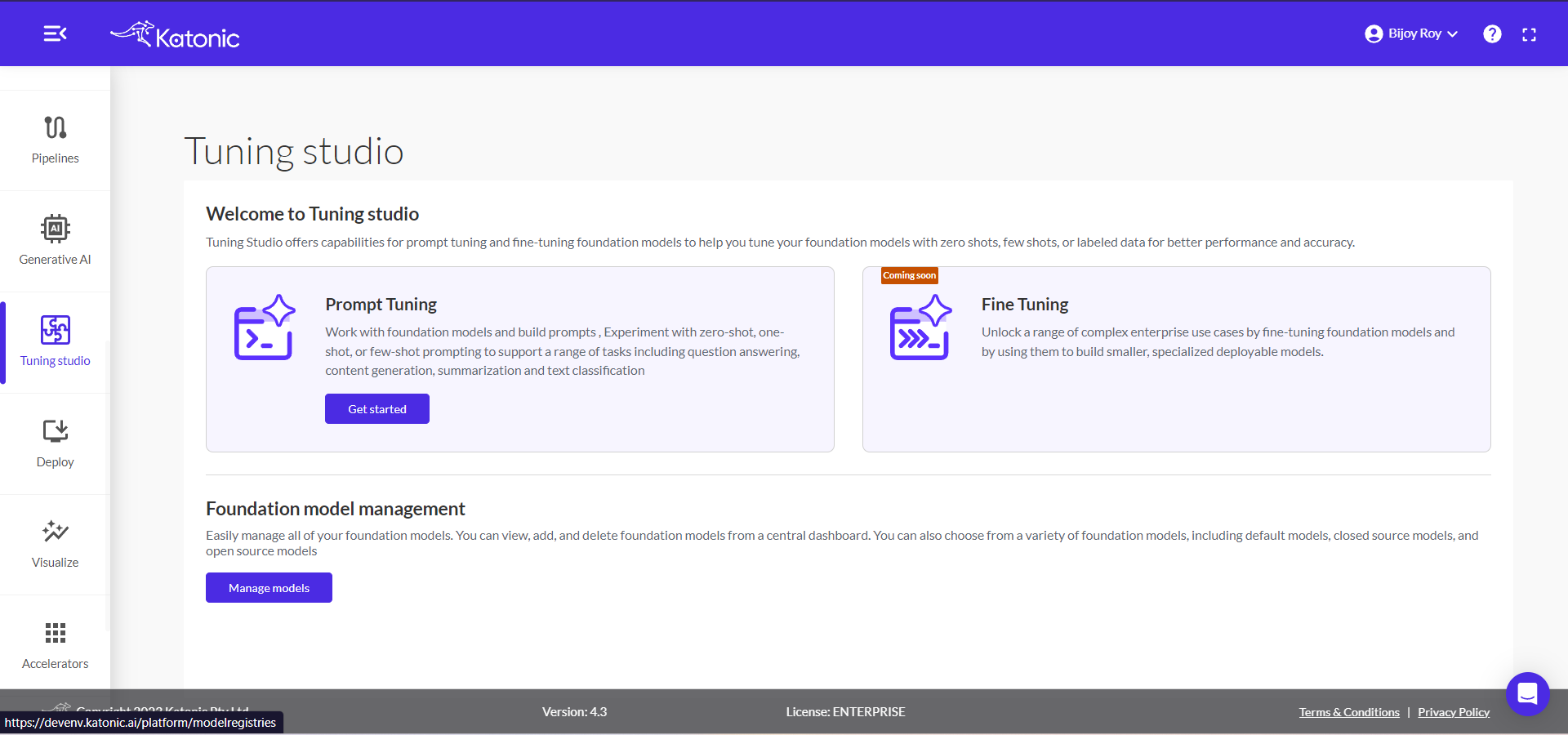Screen dimensions: 1568x735
Task: Click the Generative AI sidebar label
Action: [x=56, y=260]
